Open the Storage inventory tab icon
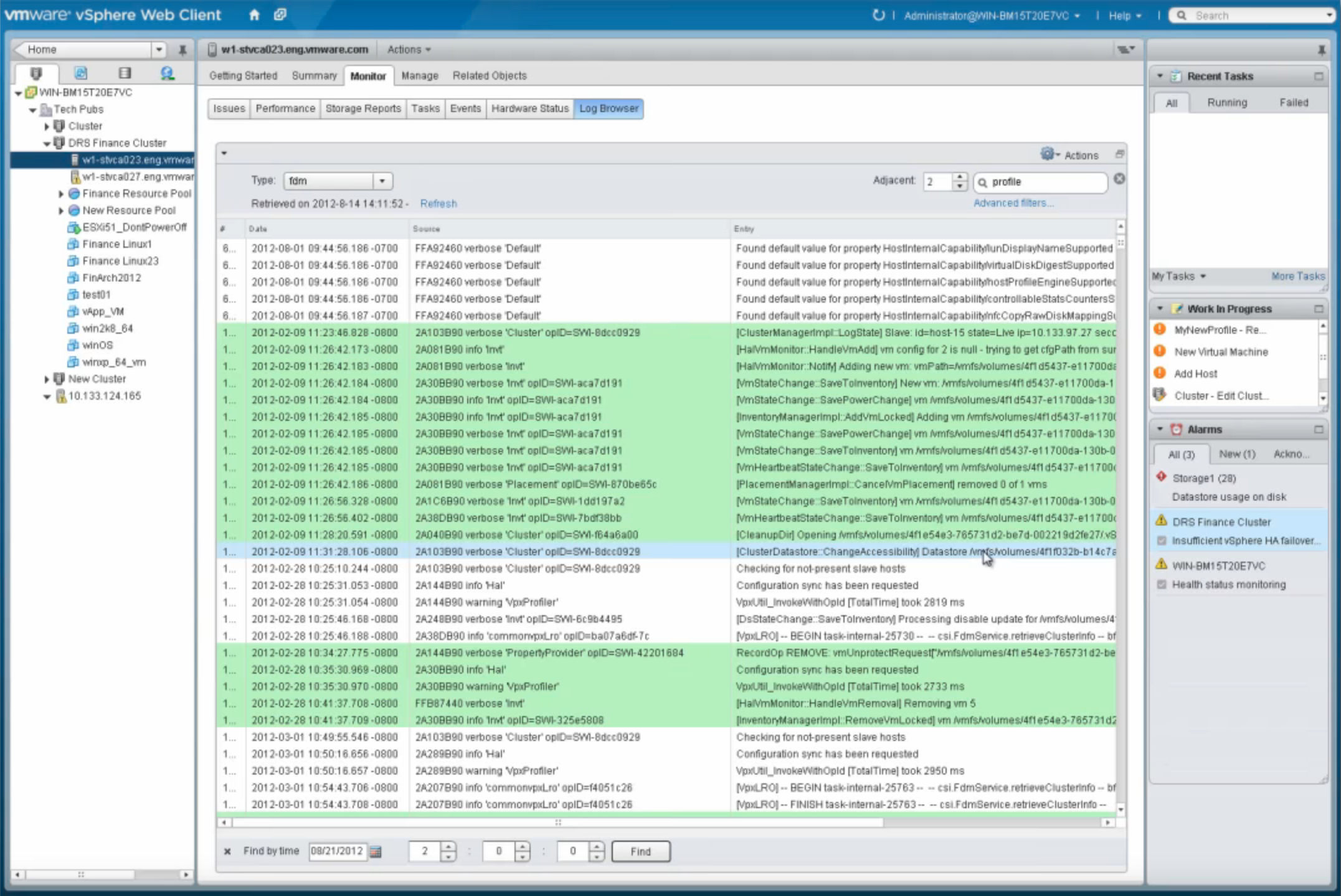 tap(125, 73)
